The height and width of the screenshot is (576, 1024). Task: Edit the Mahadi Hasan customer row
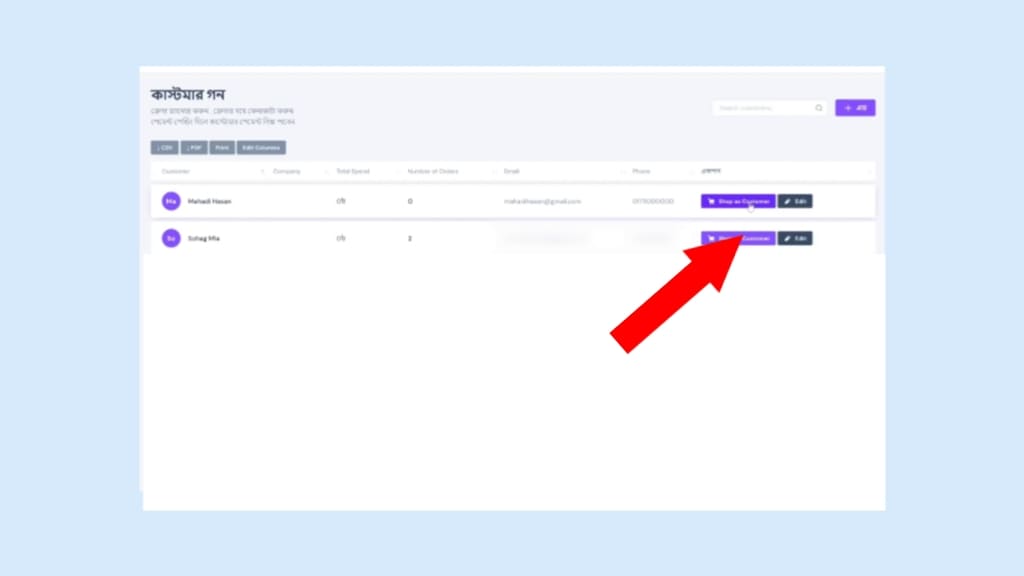(795, 201)
